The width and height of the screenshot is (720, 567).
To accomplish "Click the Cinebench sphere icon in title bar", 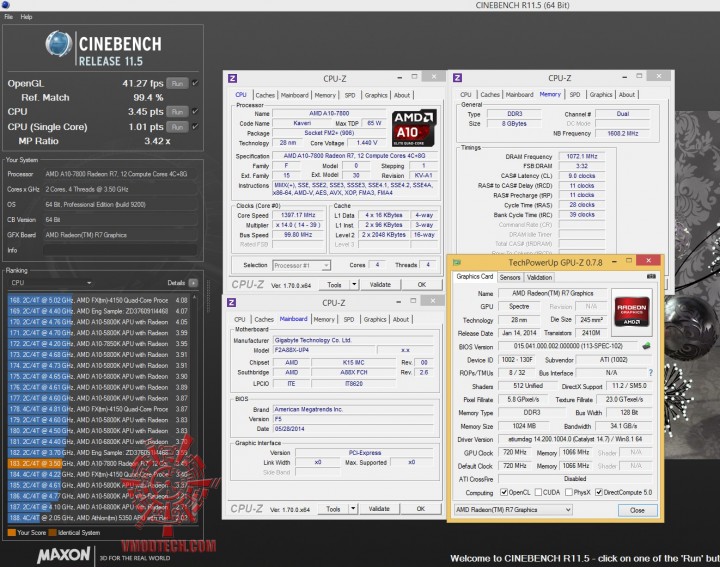I will pos(6,5).
